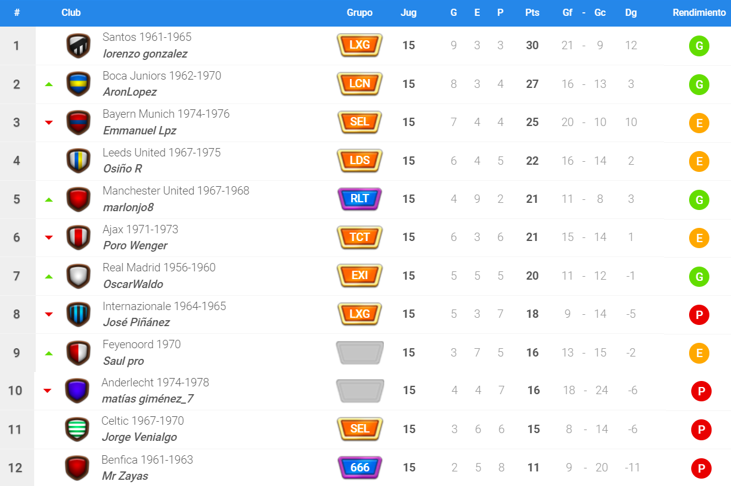Click the Boca Juniors club shield icon

pos(78,84)
